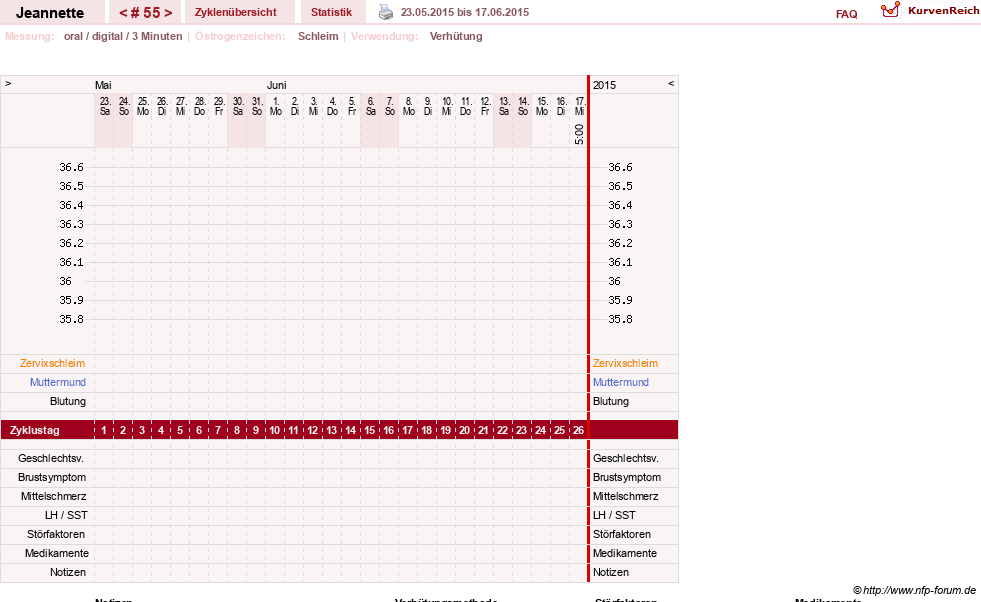Click the '>' expander above the chart

[8, 83]
